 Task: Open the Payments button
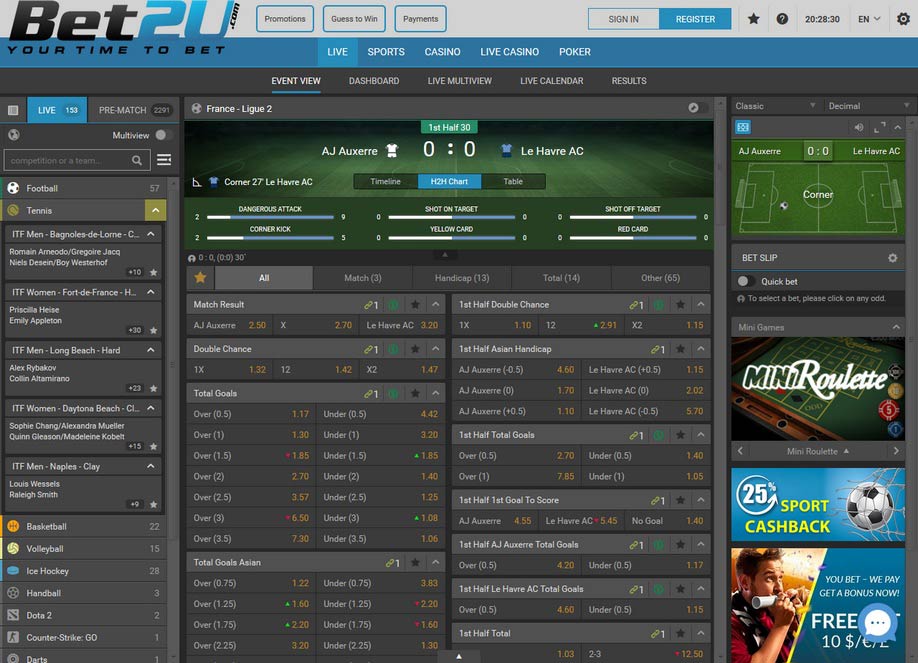pyautogui.click(x=420, y=19)
